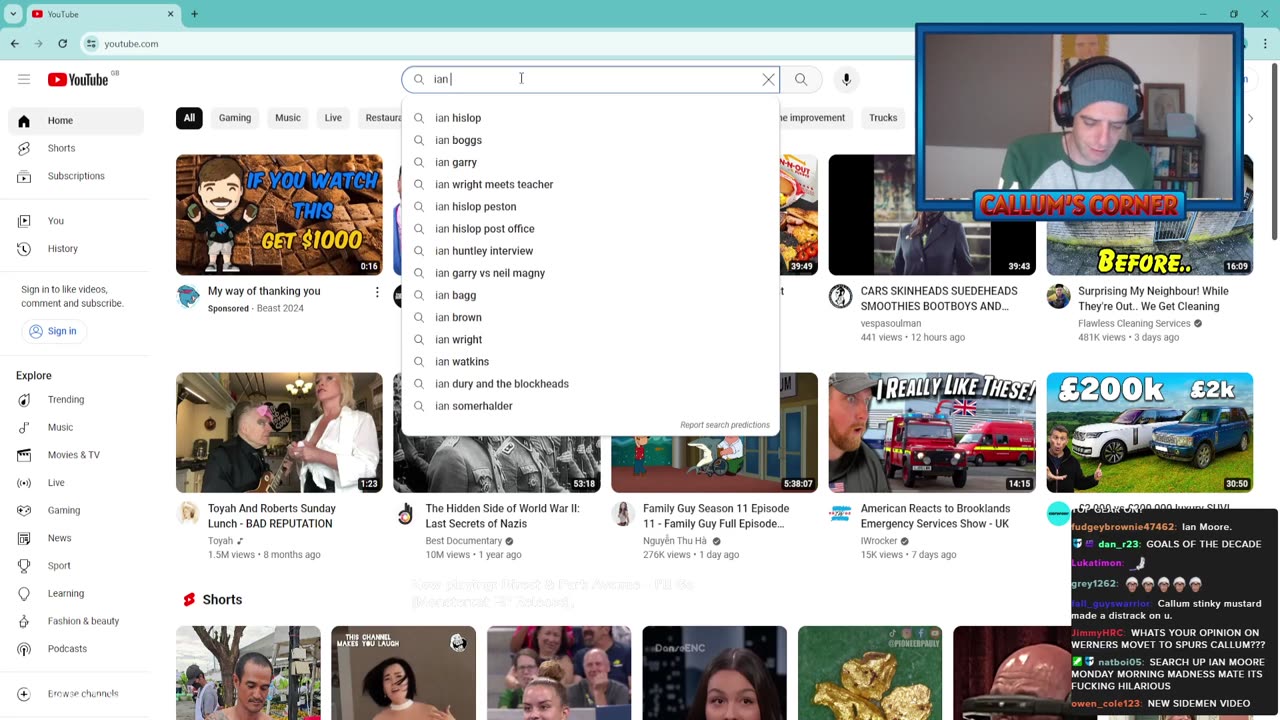Choose suggestion ian dury and the blockheads
This screenshot has height=720, width=1280.
[x=590, y=384]
